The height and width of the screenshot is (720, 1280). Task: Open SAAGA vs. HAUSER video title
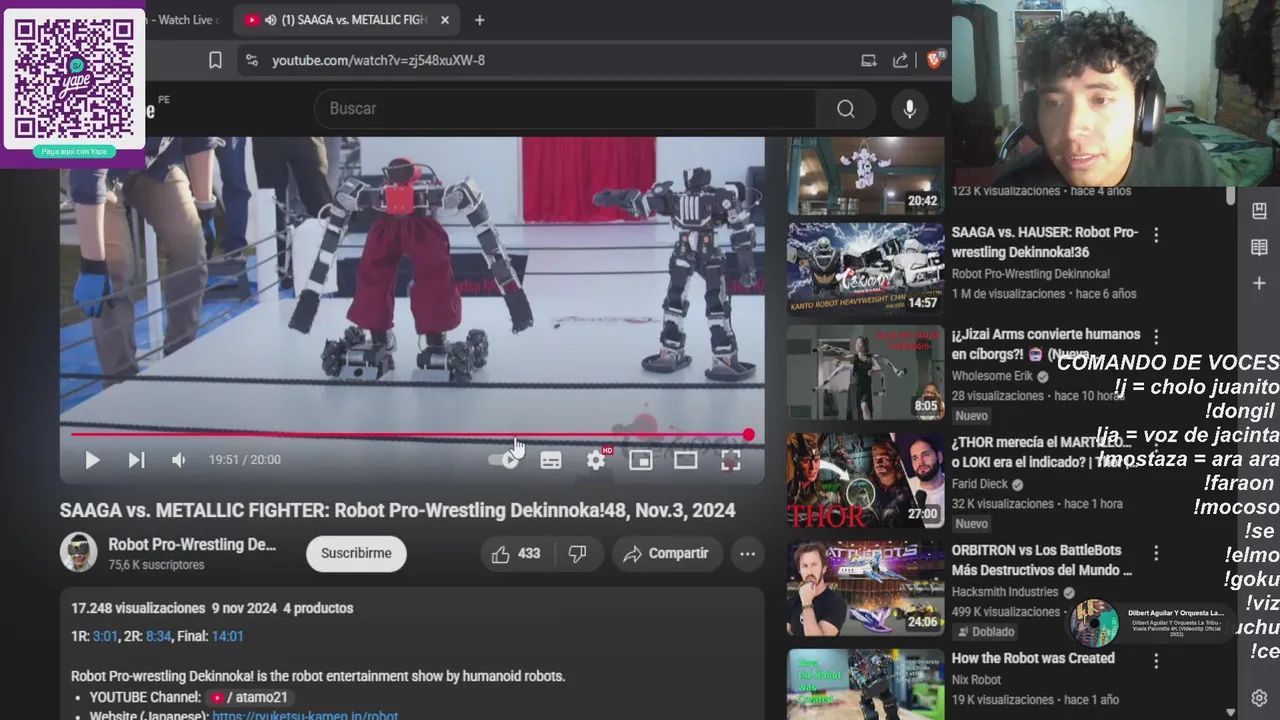point(1045,242)
